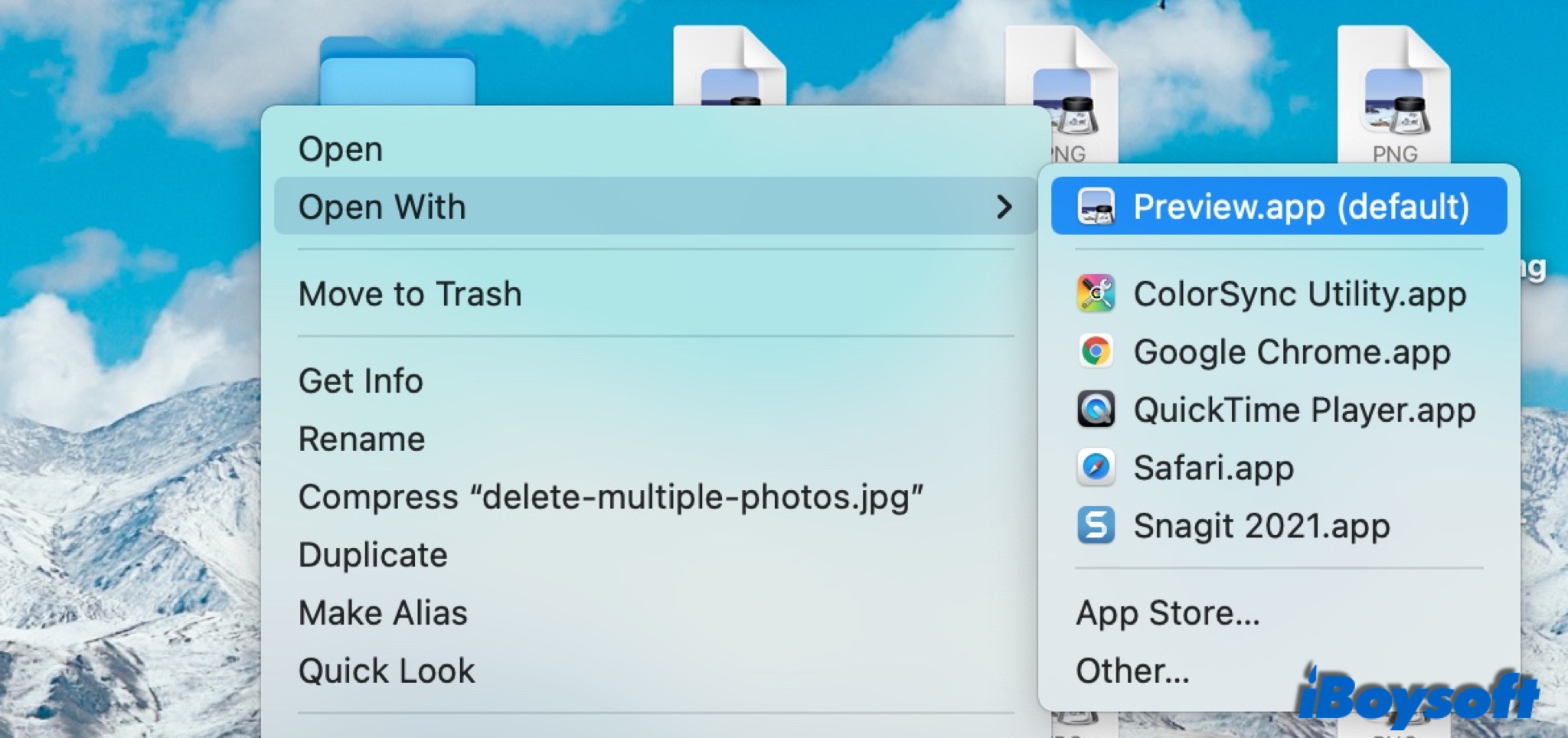This screenshot has height=738, width=1568.
Task: Open App Store… from submenu
Action: pos(1168,613)
